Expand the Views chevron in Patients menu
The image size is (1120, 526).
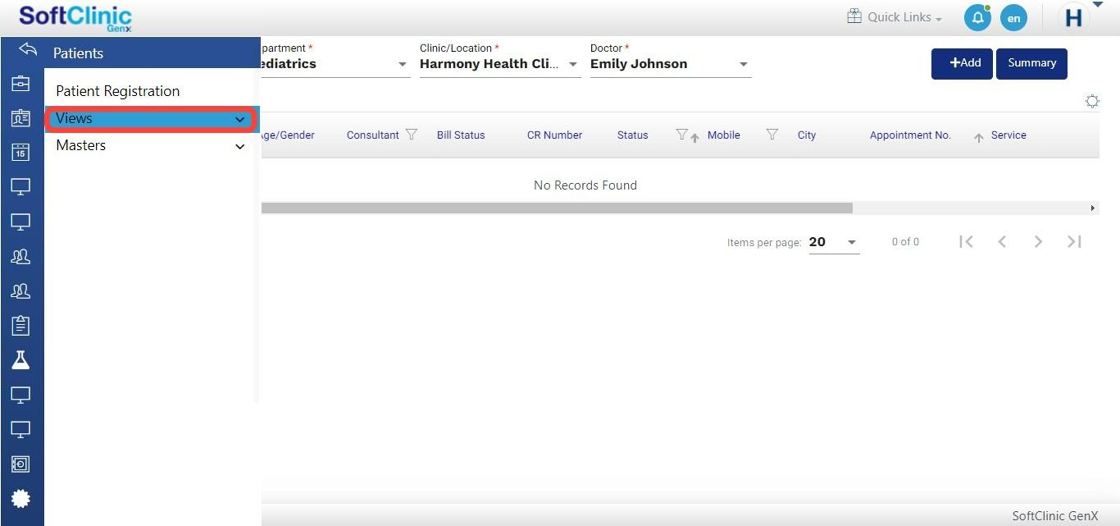240,120
